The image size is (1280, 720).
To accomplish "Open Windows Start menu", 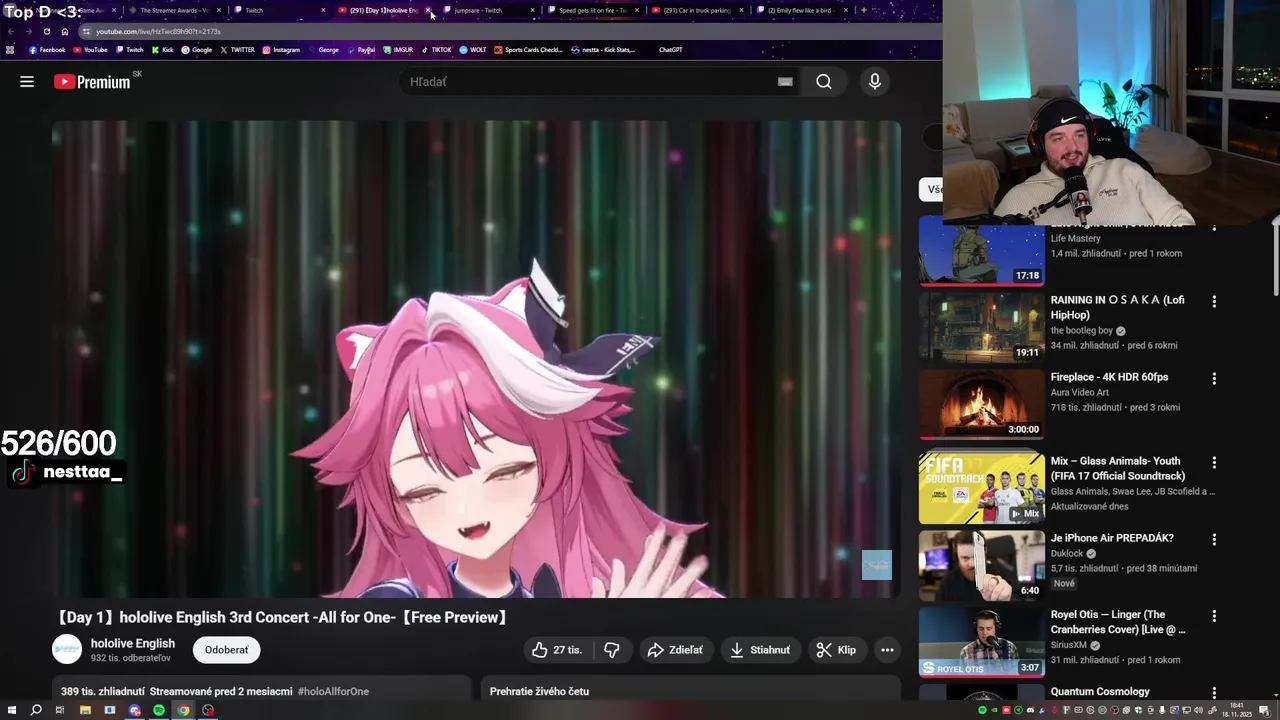I will [x=12, y=710].
